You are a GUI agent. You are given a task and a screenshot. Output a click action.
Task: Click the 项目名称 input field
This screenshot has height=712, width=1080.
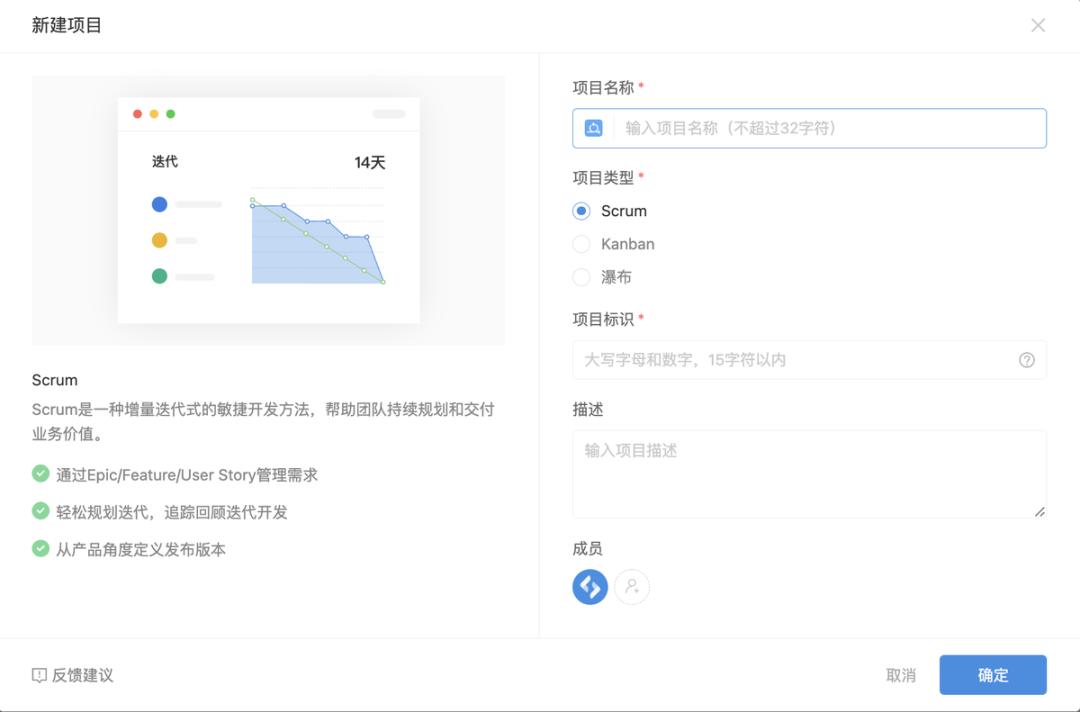pyautogui.click(x=809, y=128)
